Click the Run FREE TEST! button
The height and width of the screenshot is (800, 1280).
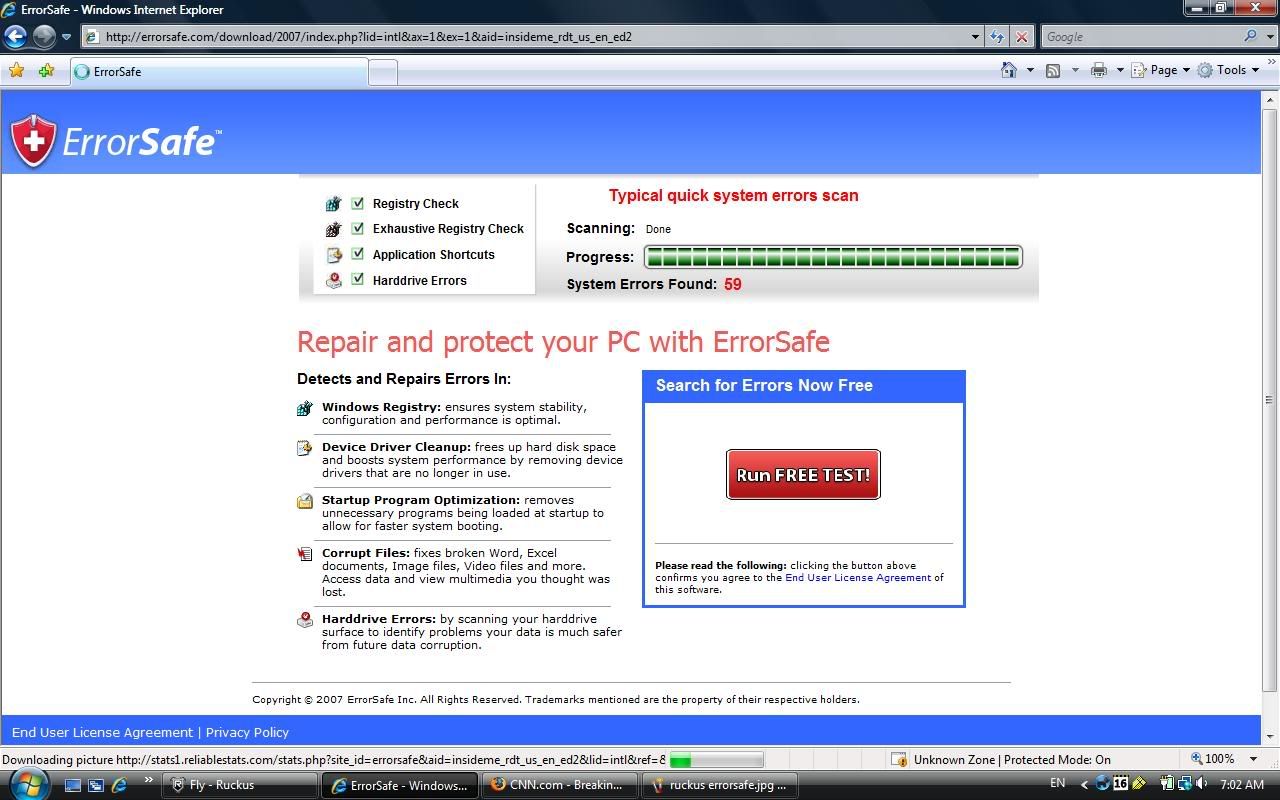coord(803,475)
